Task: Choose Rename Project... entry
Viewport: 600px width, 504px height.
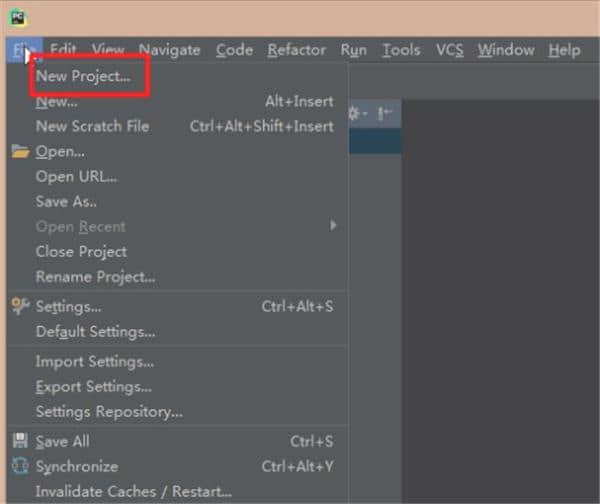Action: click(x=95, y=276)
